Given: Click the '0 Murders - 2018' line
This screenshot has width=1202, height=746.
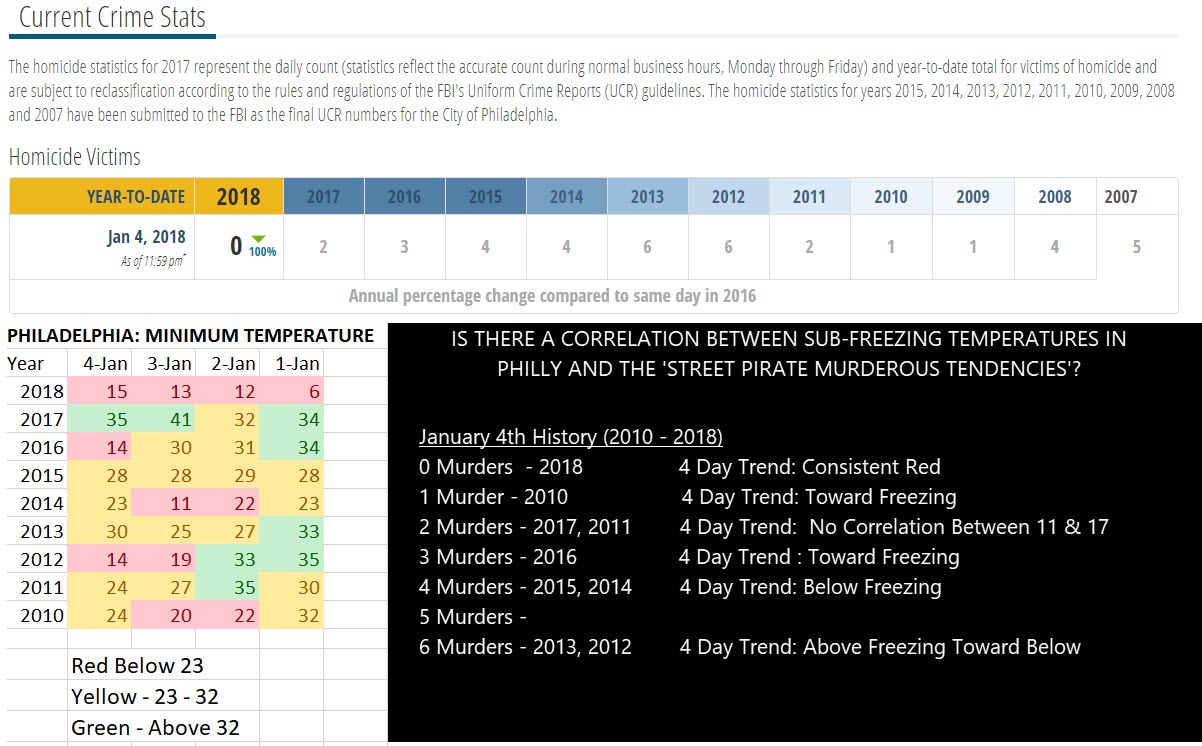Looking at the screenshot, I should [500, 467].
